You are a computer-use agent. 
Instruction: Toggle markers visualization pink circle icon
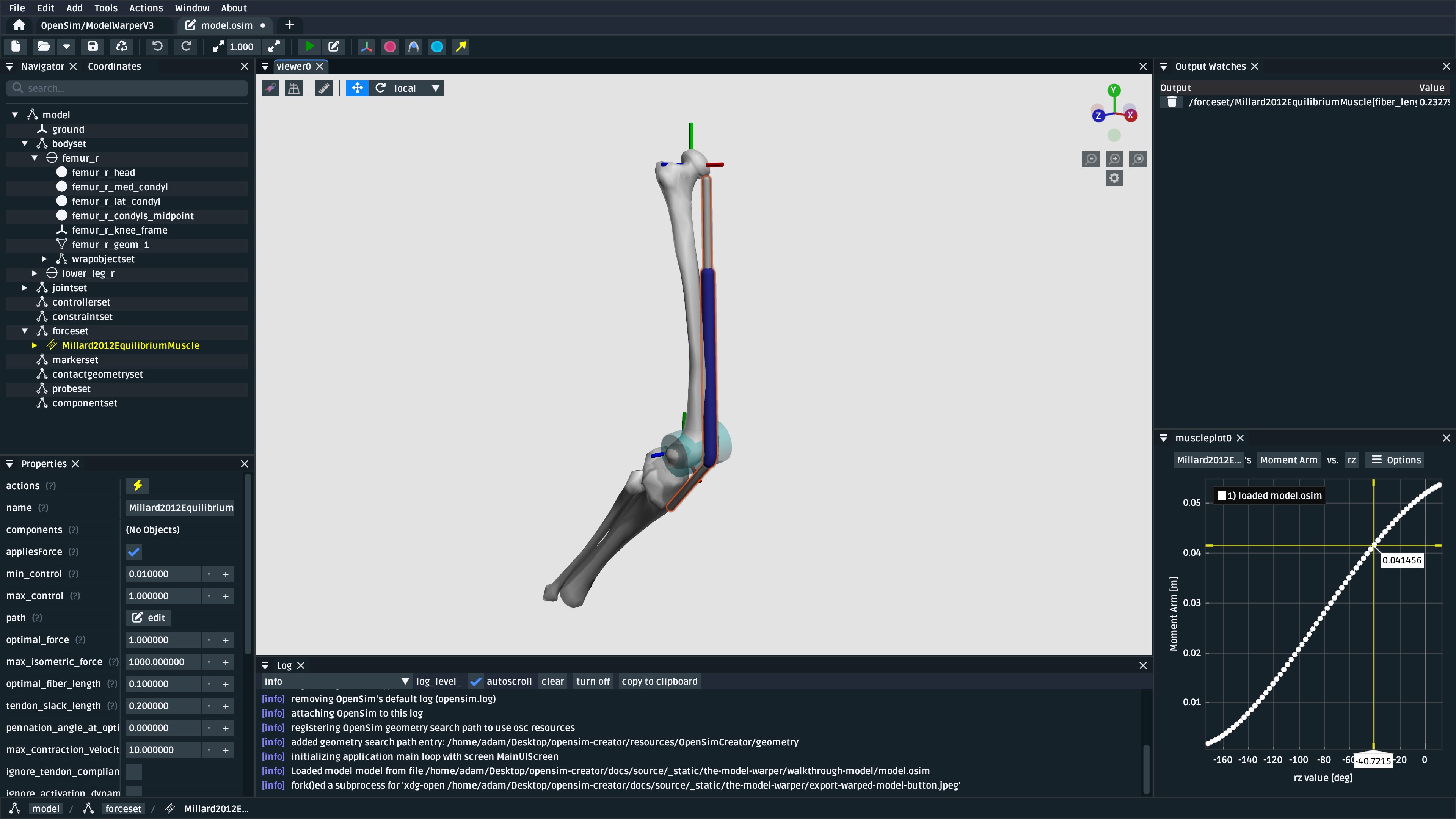(390, 46)
